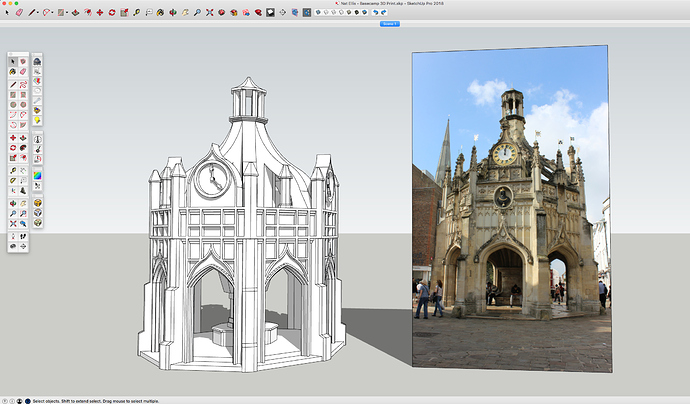Choose the Follow Me tool
Screen dimensions: 690x404
pos(24,148)
